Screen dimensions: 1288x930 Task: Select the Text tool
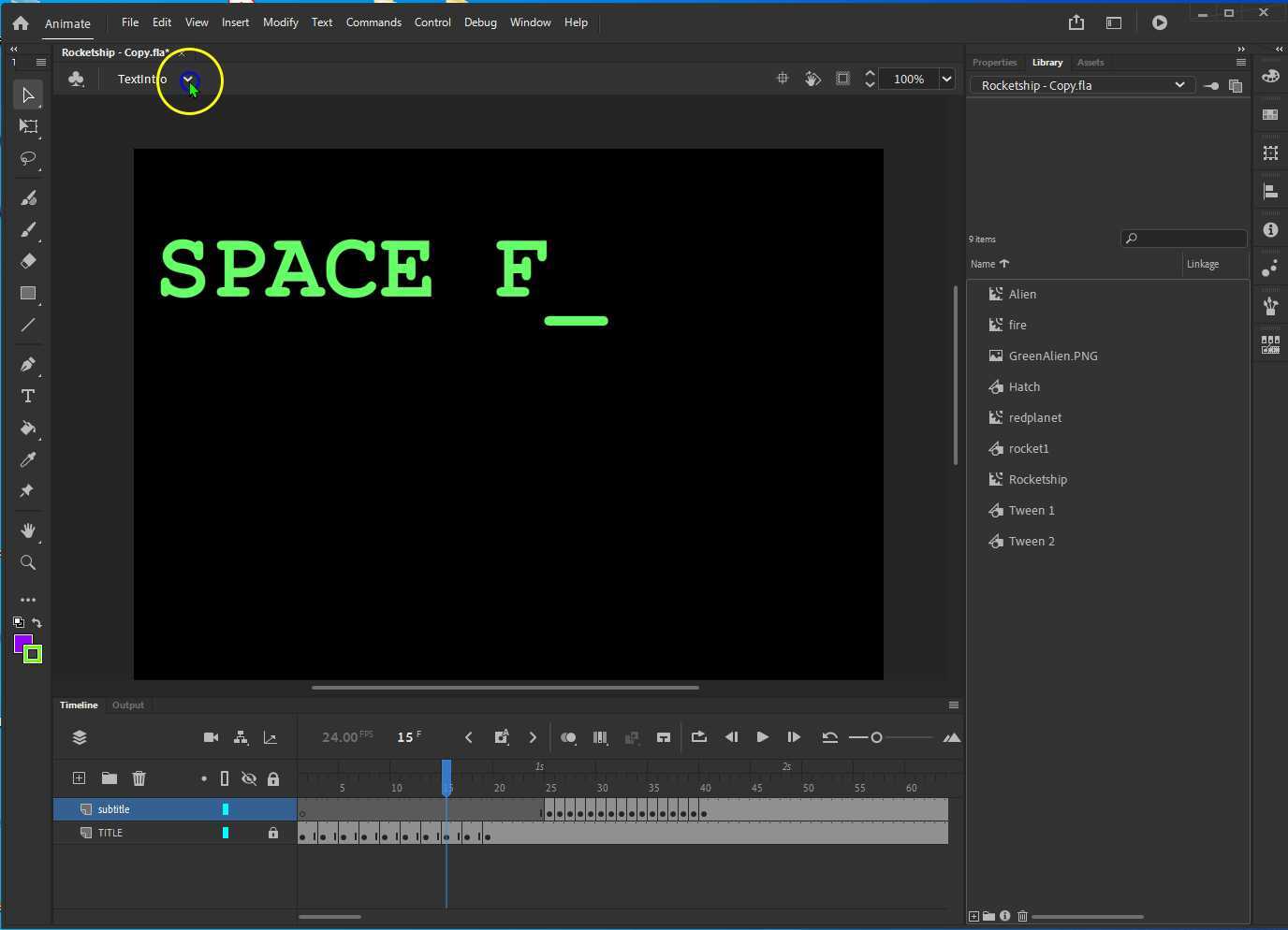(28, 396)
